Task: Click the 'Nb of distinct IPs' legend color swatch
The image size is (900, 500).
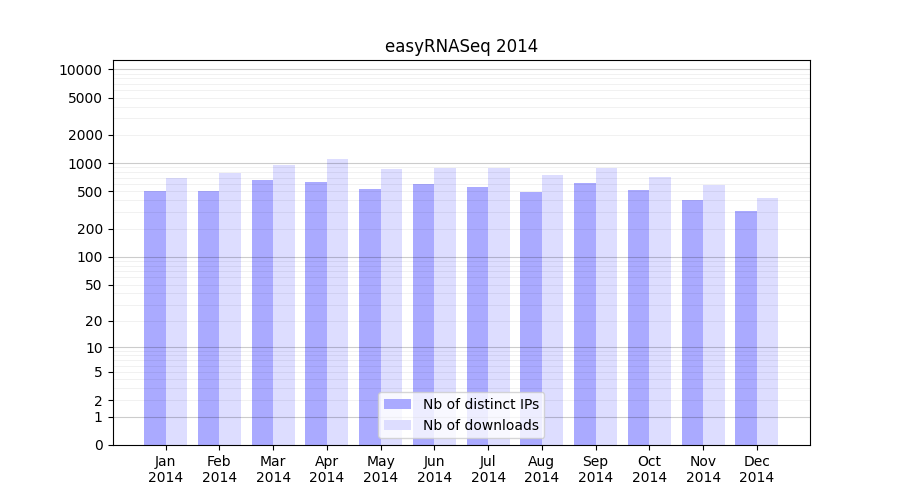Action: (397, 404)
